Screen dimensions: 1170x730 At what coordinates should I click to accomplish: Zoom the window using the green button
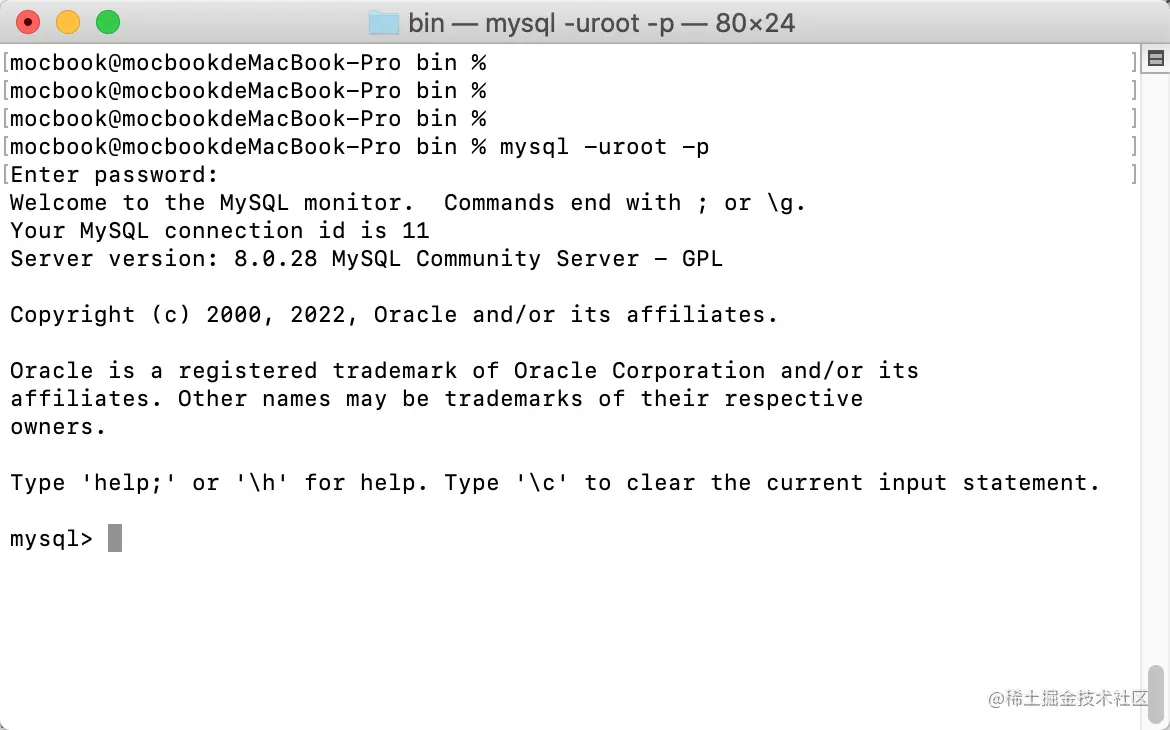107,22
